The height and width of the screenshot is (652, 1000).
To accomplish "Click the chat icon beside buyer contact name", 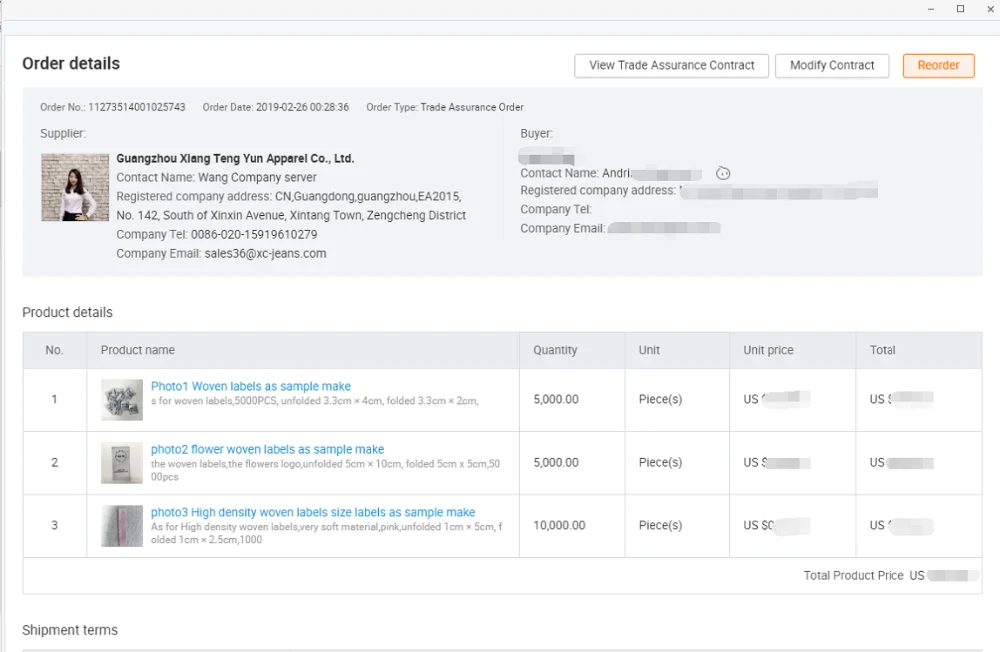I will pos(723,173).
